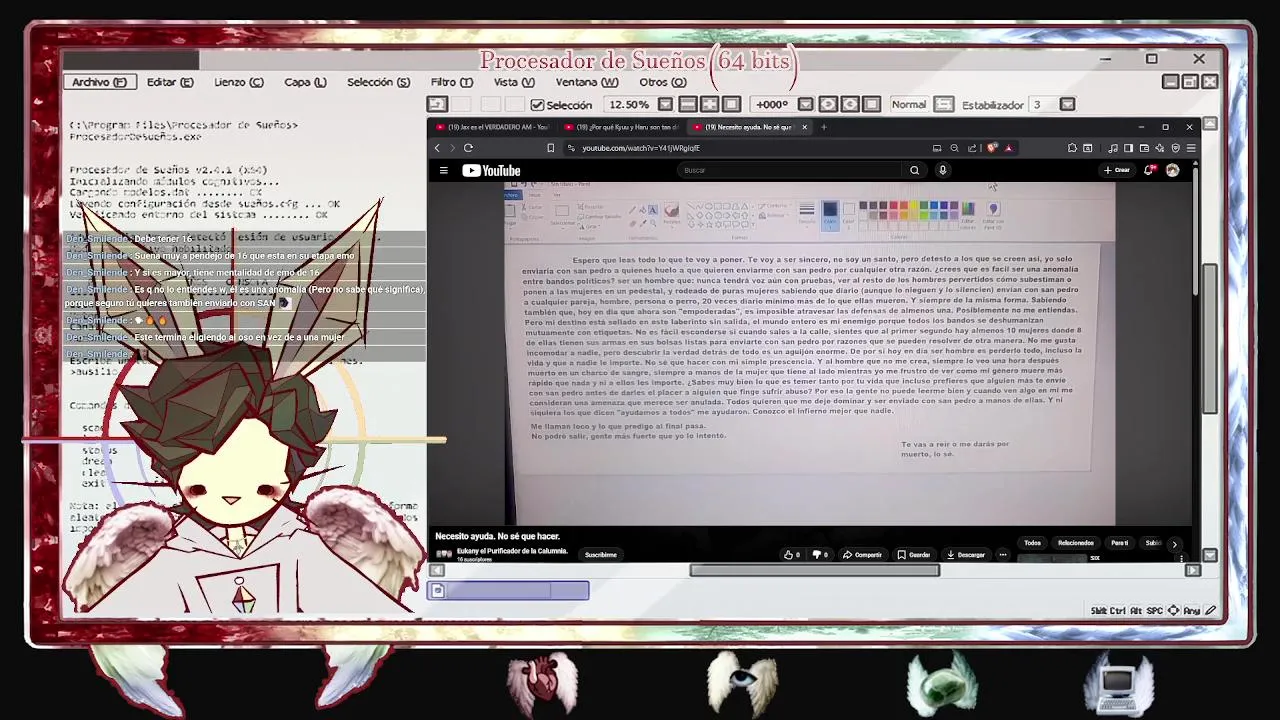Click the canvas horizontal scrollbar thumb
The image size is (1280, 720).
(x=815, y=570)
